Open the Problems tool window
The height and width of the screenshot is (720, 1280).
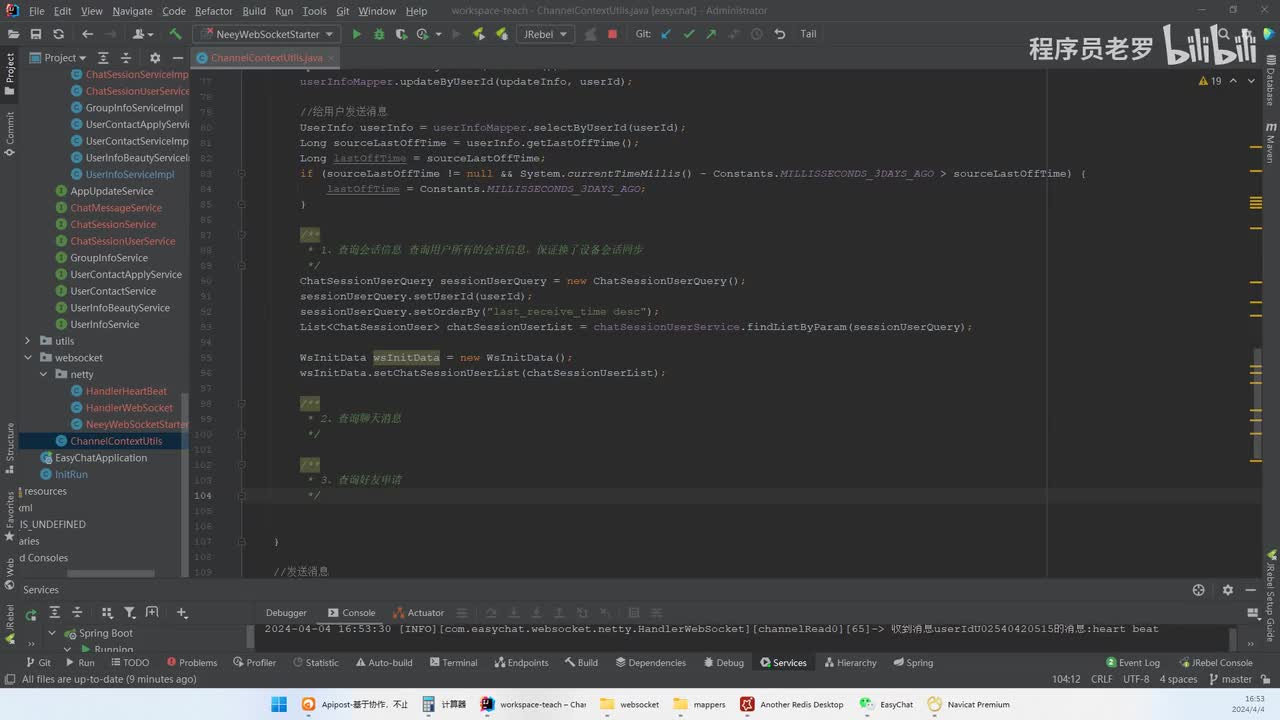[192, 663]
